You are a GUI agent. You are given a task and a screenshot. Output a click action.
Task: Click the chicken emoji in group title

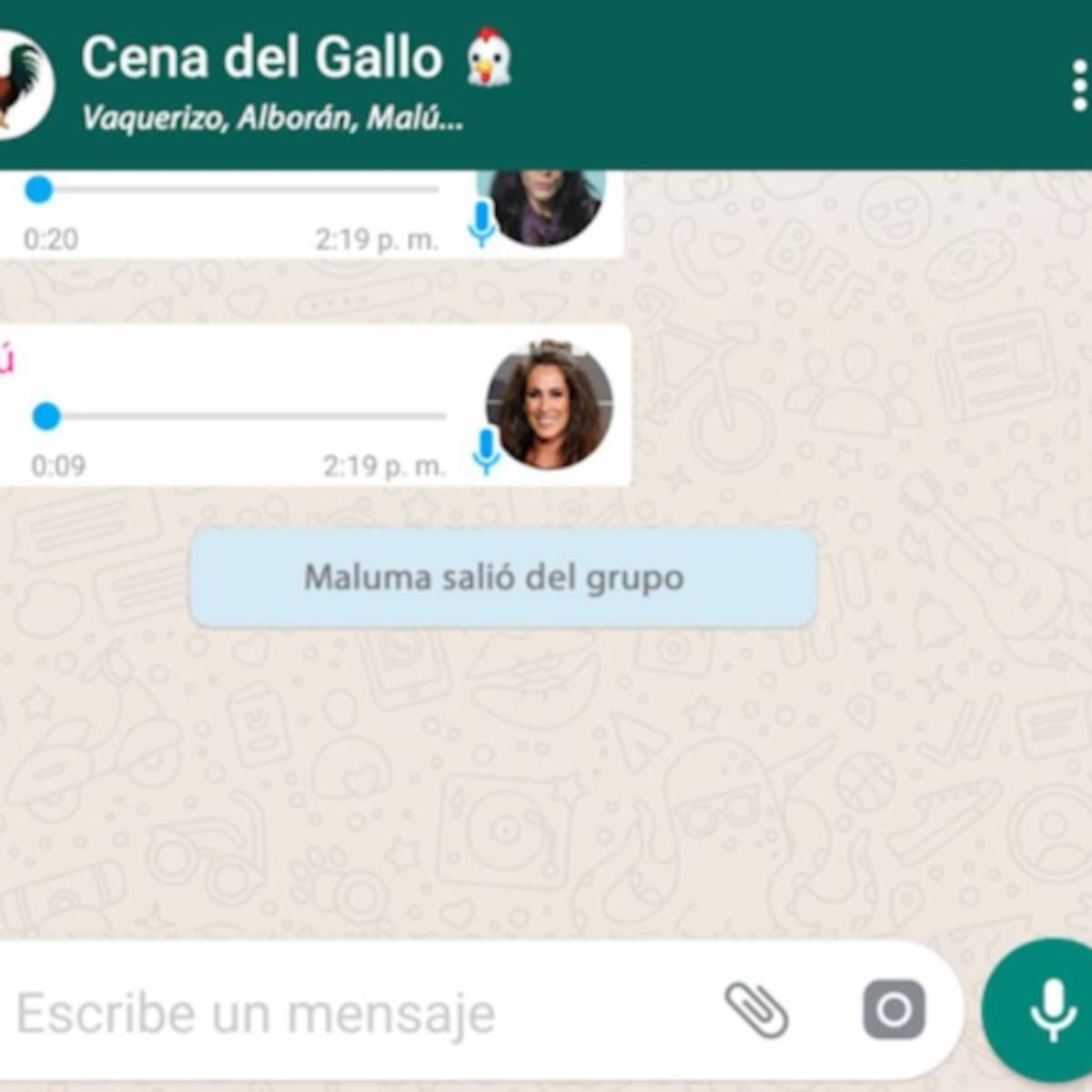[x=489, y=56]
